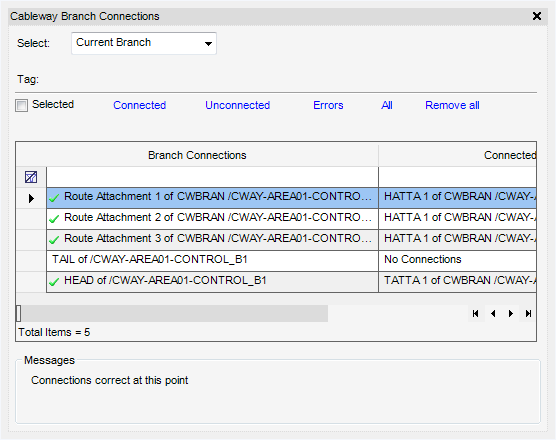Show only Connected items
The width and height of the screenshot is (556, 440).
pyautogui.click(x=139, y=105)
